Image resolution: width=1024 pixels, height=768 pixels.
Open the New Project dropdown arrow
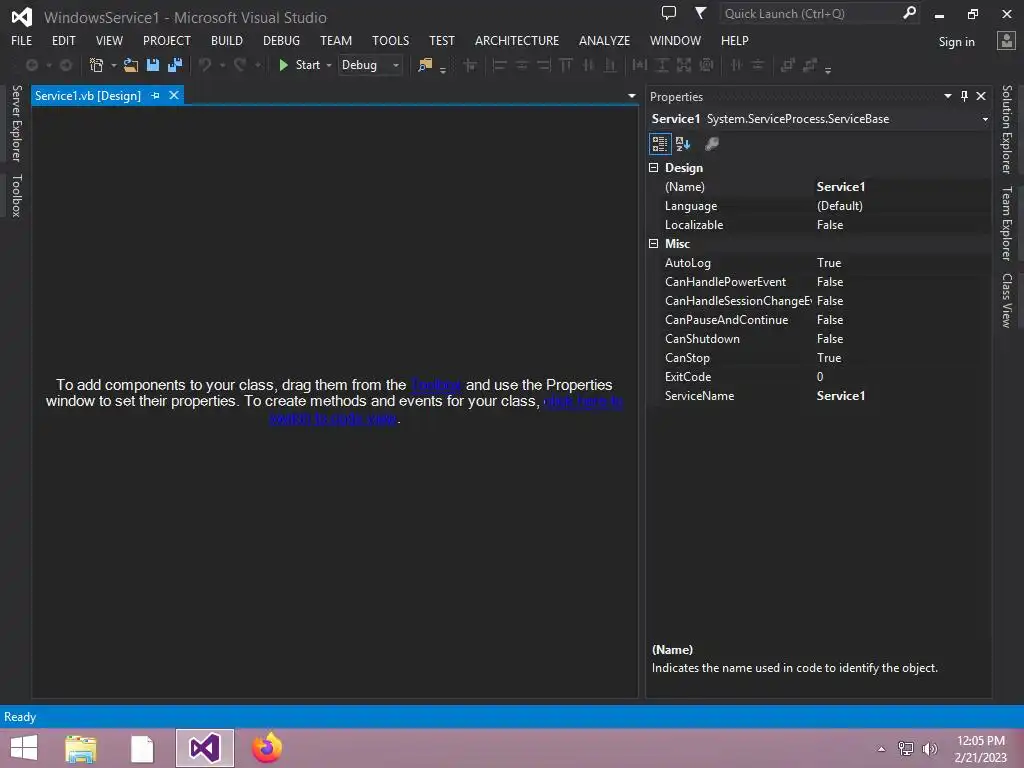(114, 65)
